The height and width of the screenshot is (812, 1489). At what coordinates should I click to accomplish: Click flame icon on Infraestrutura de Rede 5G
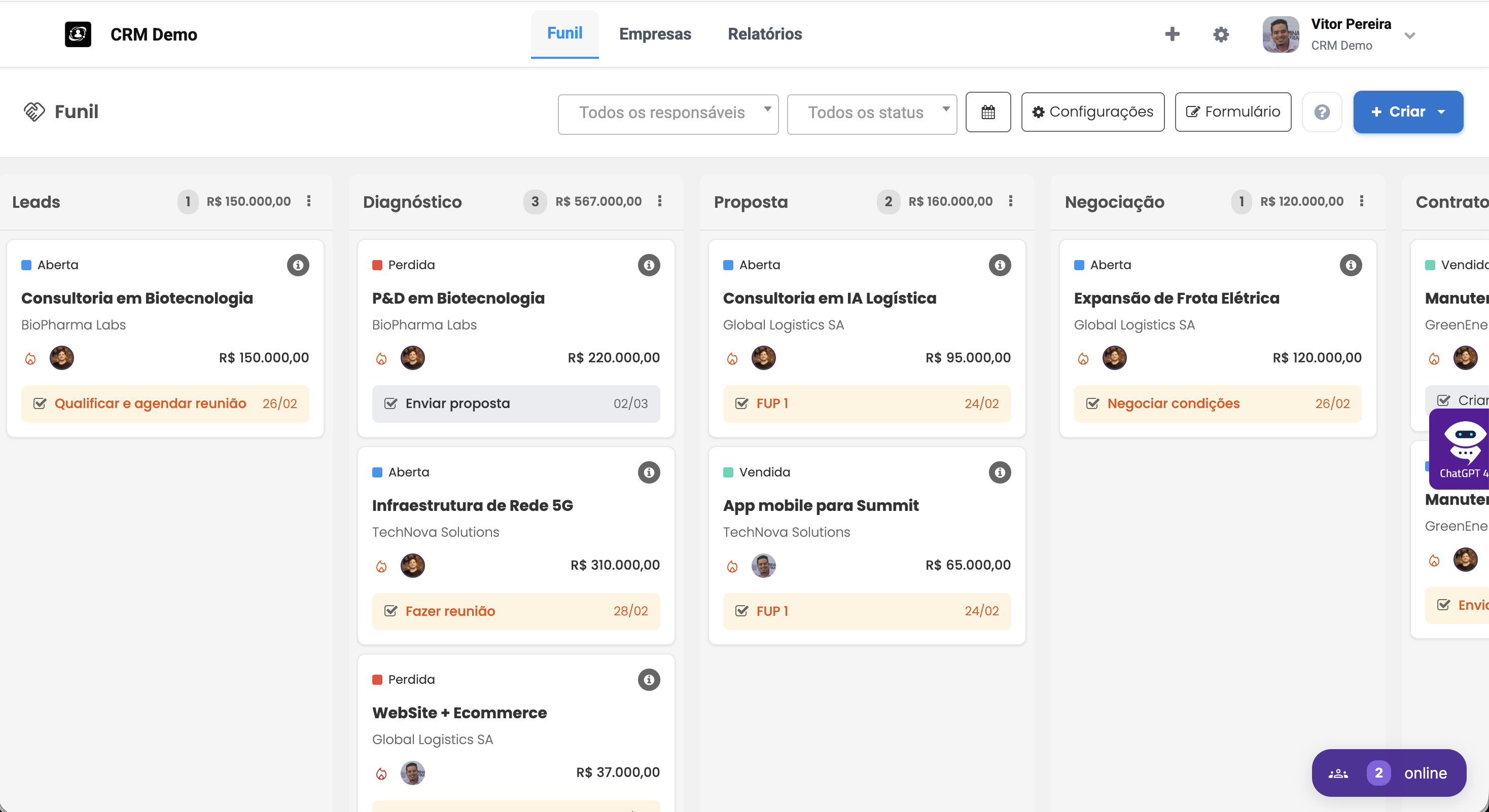click(381, 566)
